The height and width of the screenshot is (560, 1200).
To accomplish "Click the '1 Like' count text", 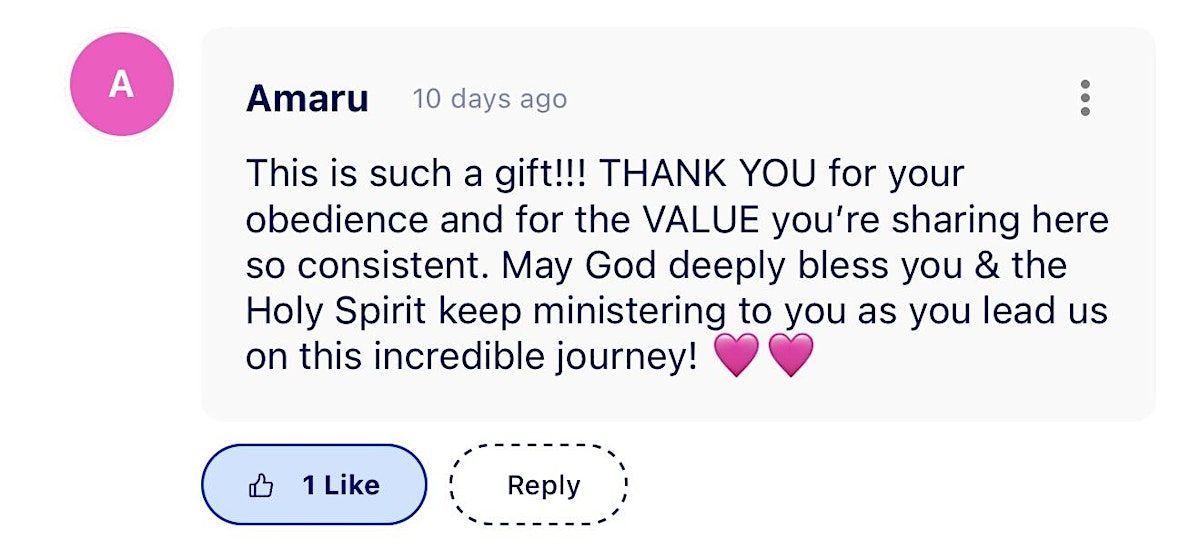I will (x=341, y=486).
